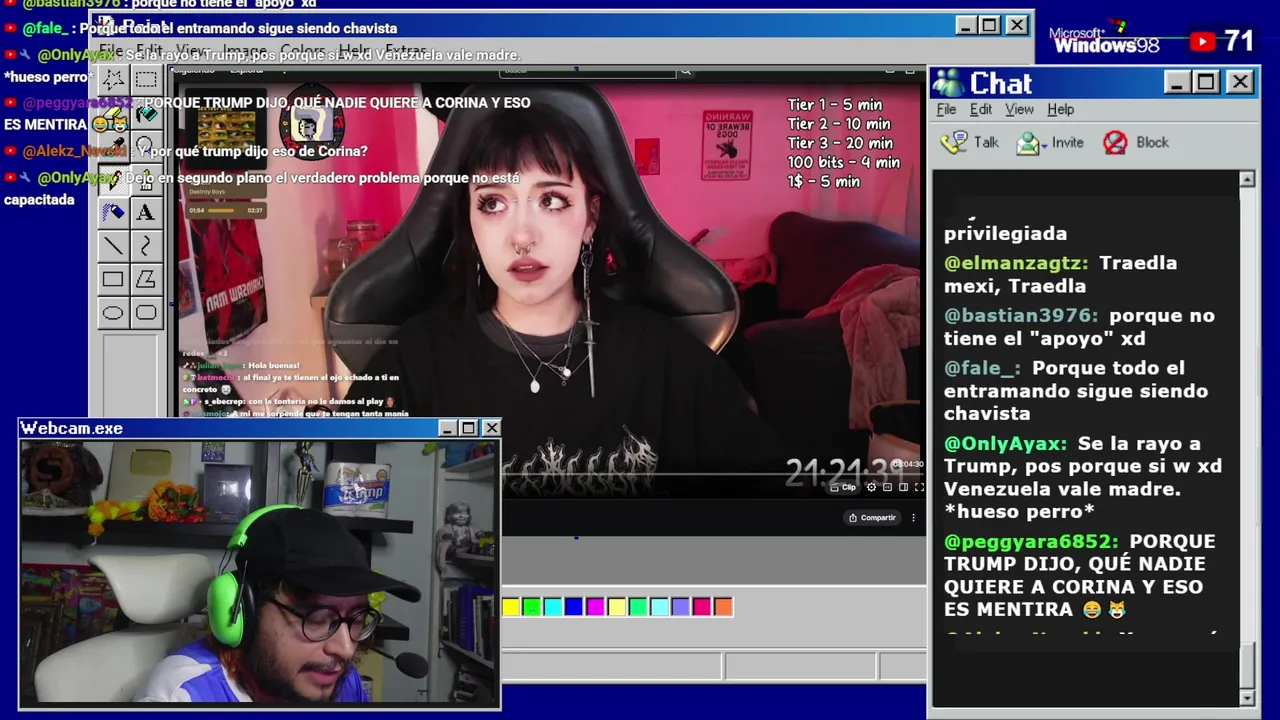Click the Invite button in Chat
The height and width of the screenshot is (720, 1280).
click(1050, 142)
